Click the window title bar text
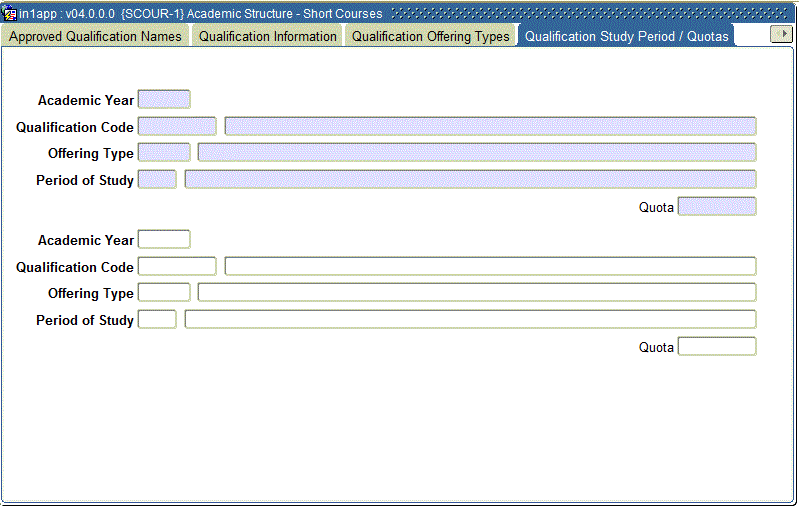Image resolution: width=802 pixels, height=508 pixels. pos(201,14)
